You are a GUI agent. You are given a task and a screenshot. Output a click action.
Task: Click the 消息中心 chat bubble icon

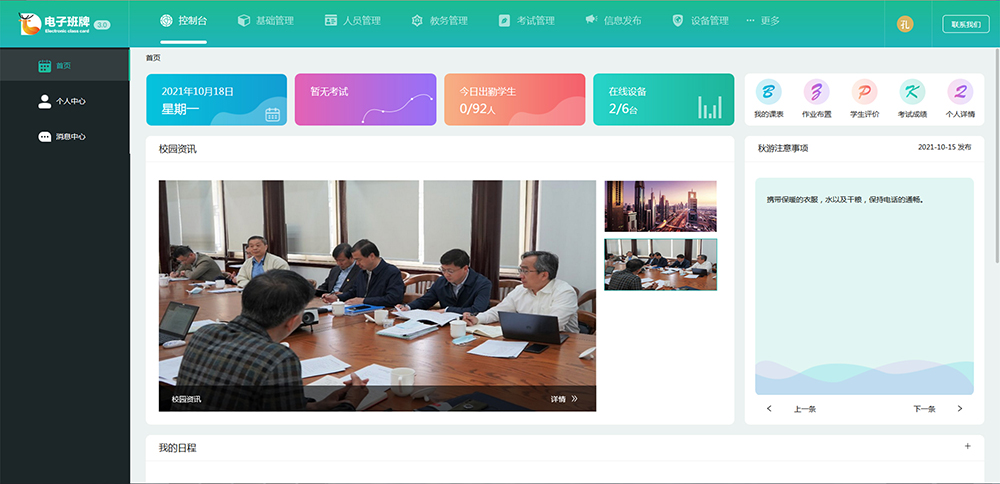click(x=45, y=136)
